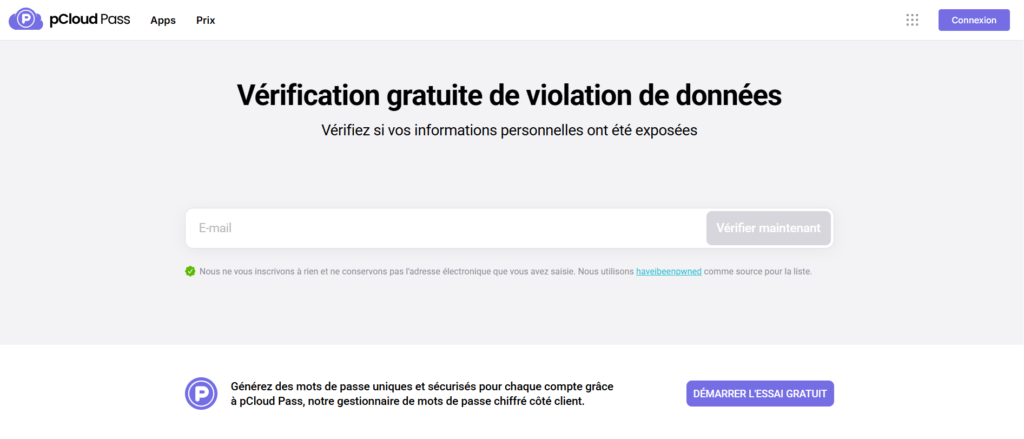Open the apps grid icon in header
Screen dimensions: 1024x439
pyautogui.click(x=912, y=20)
